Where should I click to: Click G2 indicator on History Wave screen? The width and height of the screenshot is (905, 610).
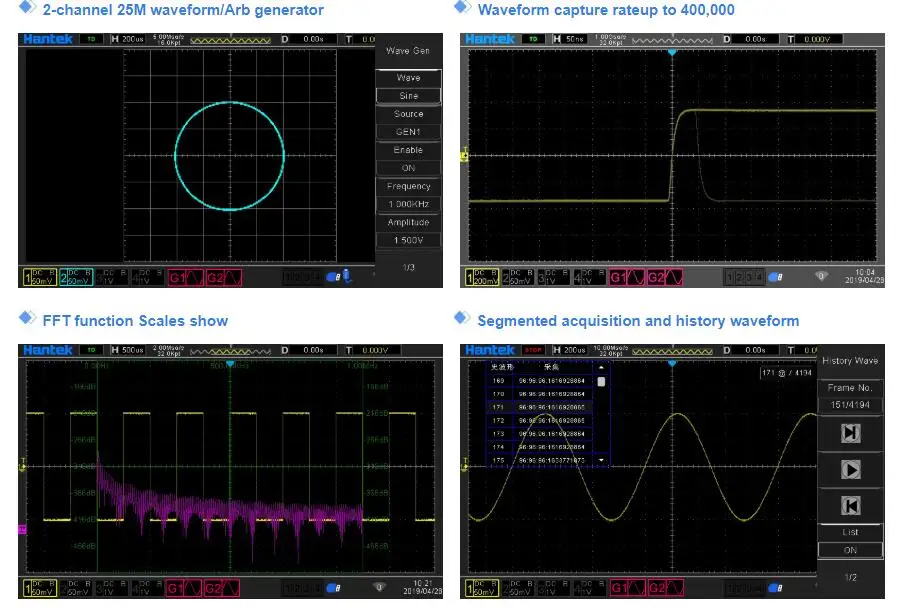664,589
